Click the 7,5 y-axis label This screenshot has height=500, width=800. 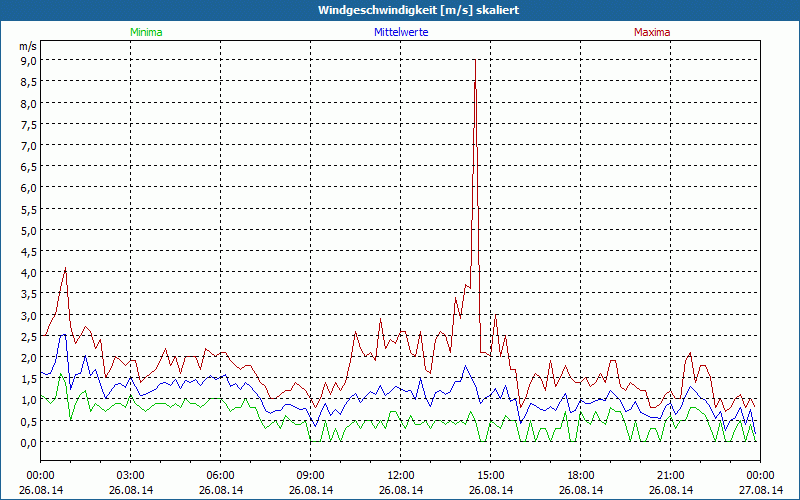tap(28, 124)
